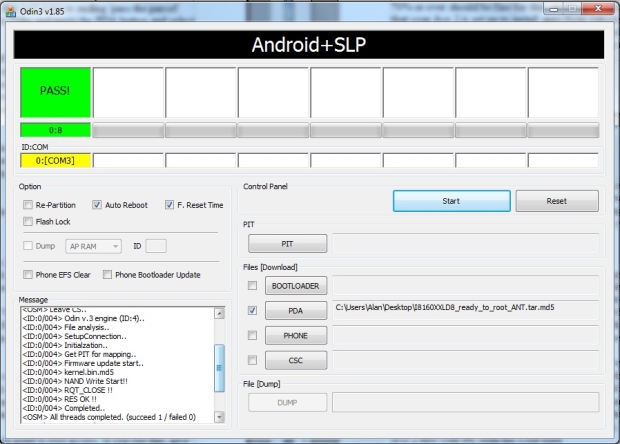Image resolution: width=620 pixels, height=444 pixels.
Task: Click the green 0:8 progress bar
Action: (55, 130)
